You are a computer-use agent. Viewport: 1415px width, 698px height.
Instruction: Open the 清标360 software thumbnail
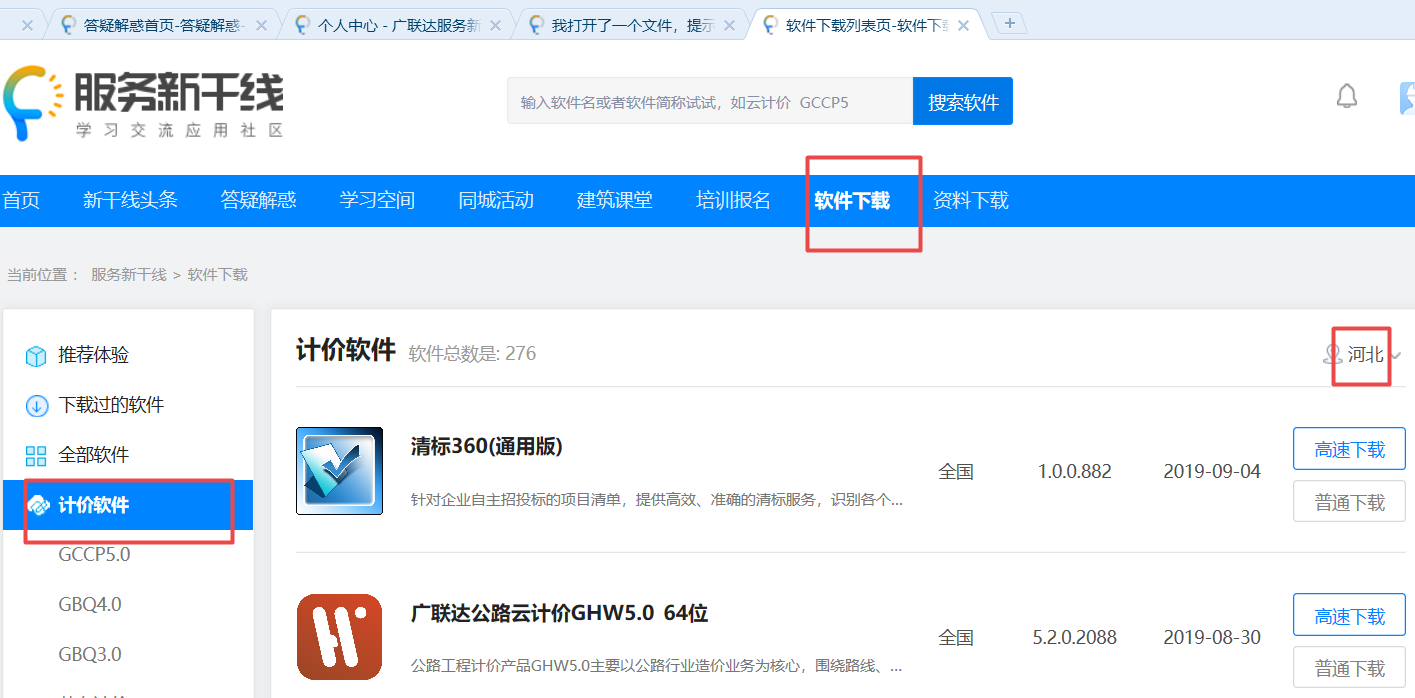[x=339, y=471]
